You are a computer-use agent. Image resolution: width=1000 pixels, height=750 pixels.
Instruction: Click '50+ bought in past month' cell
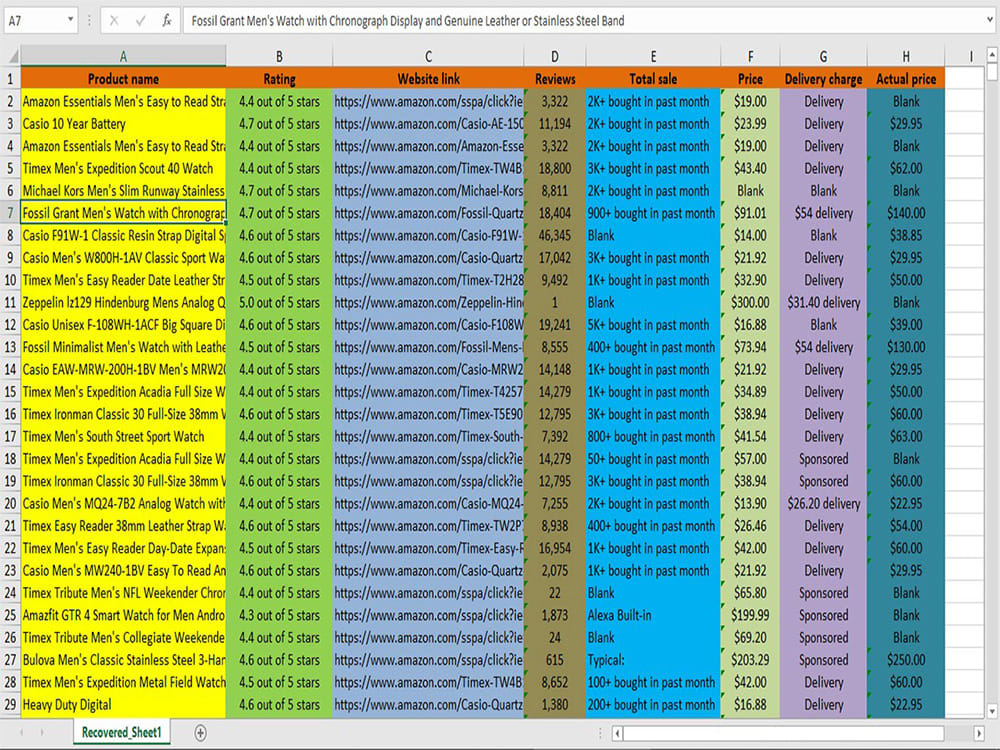653,459
